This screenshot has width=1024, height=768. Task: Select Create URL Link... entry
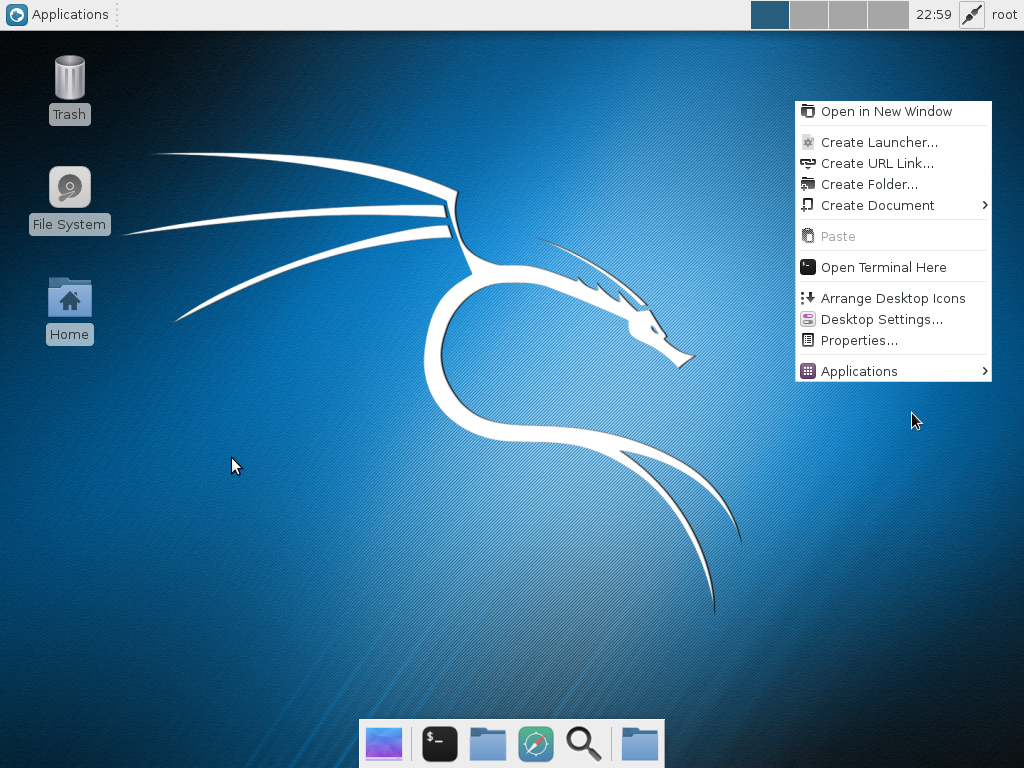(x=893, y=163)
